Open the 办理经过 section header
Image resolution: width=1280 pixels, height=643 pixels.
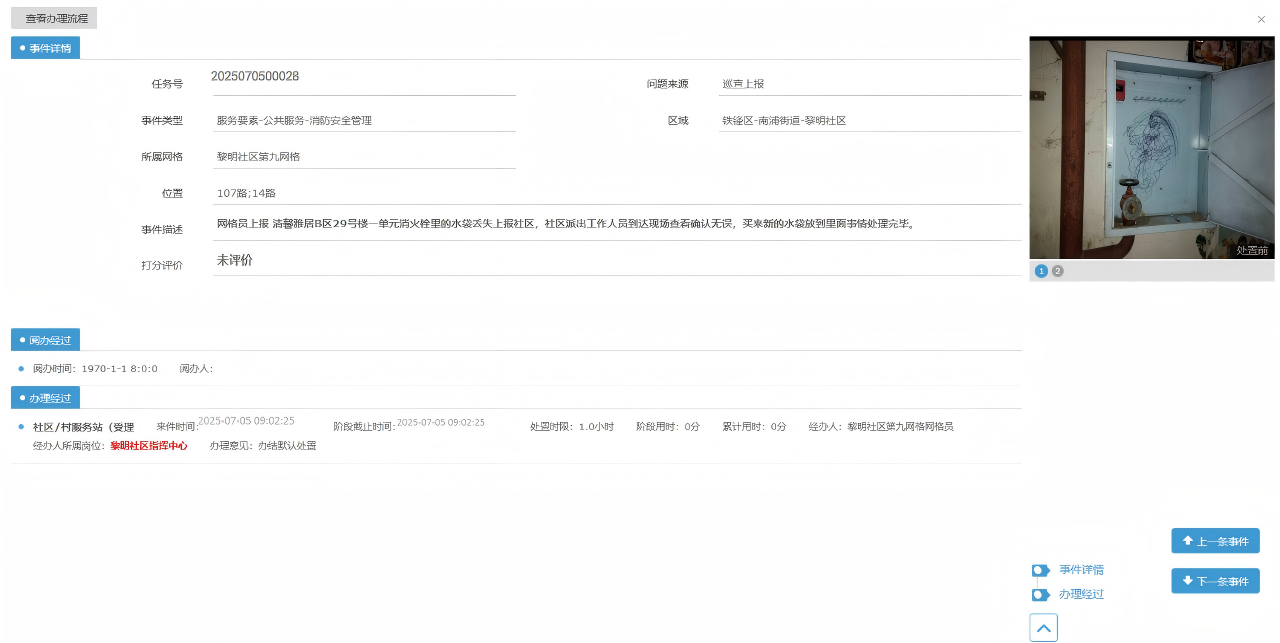(45, 398)
